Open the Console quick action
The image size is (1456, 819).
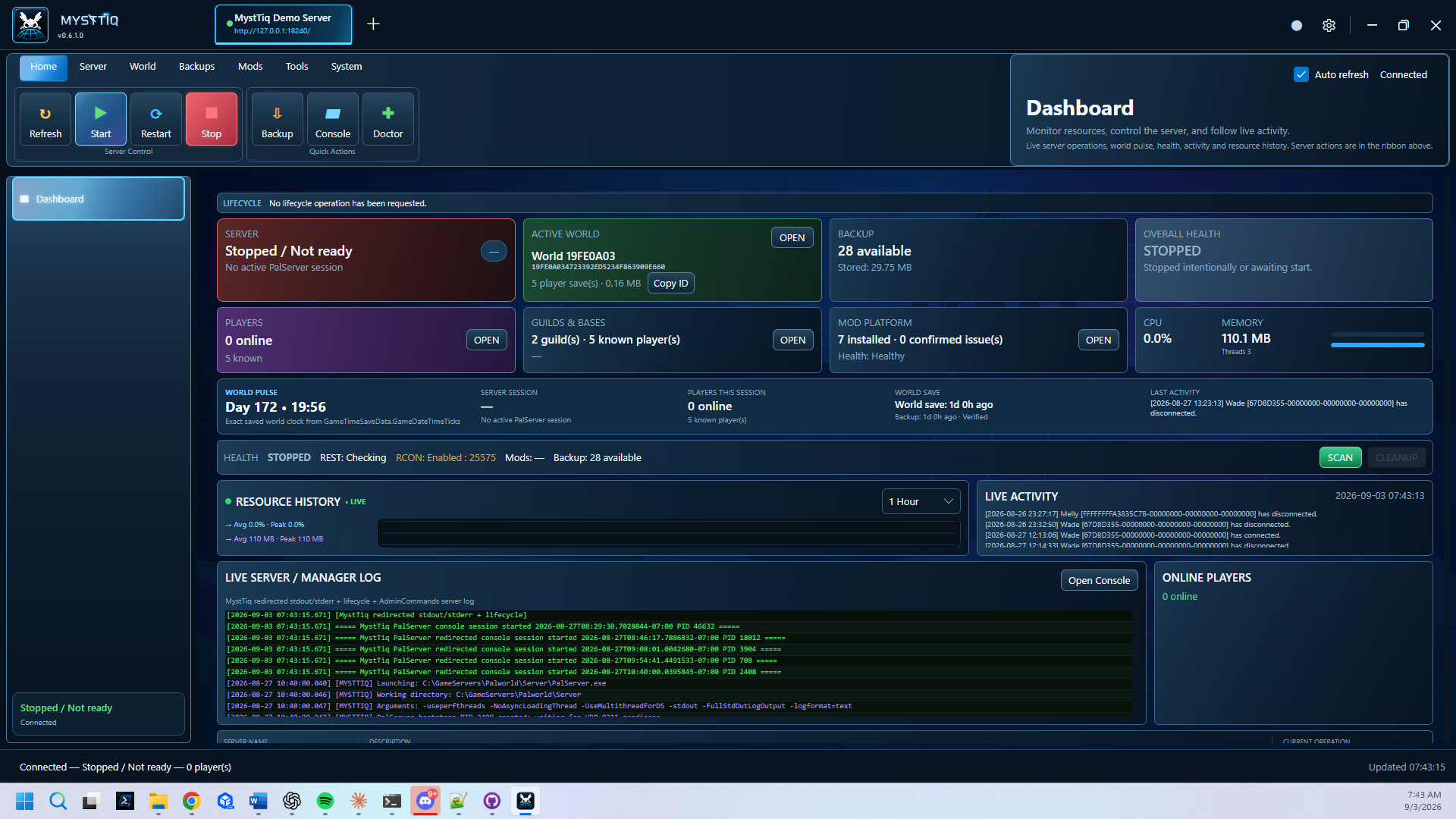[333, 119]
